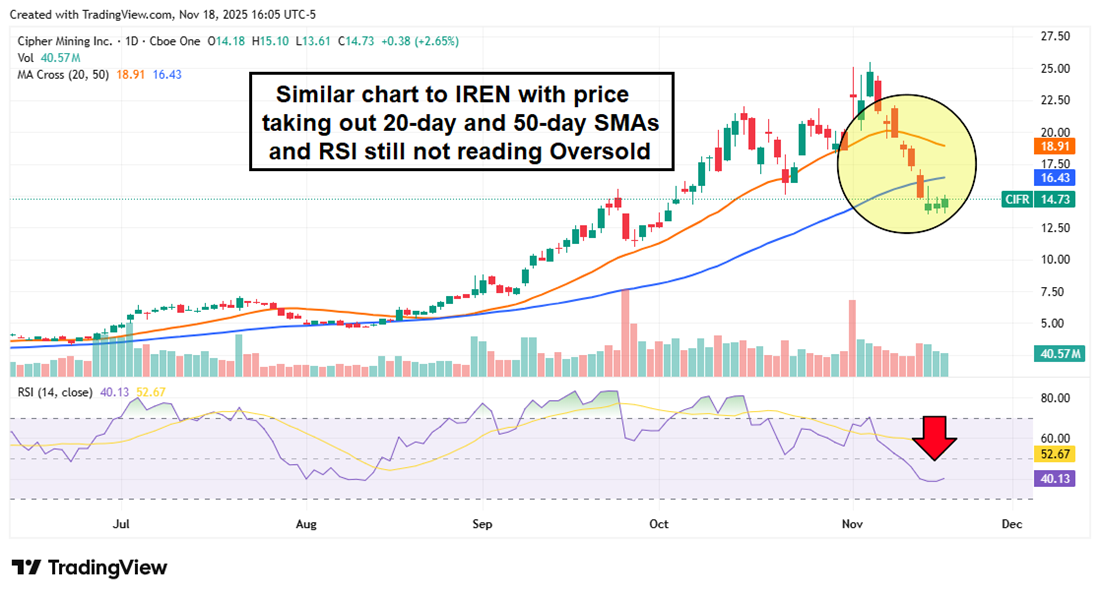Expand the MA Cross indicator settings

coord(60,73)
